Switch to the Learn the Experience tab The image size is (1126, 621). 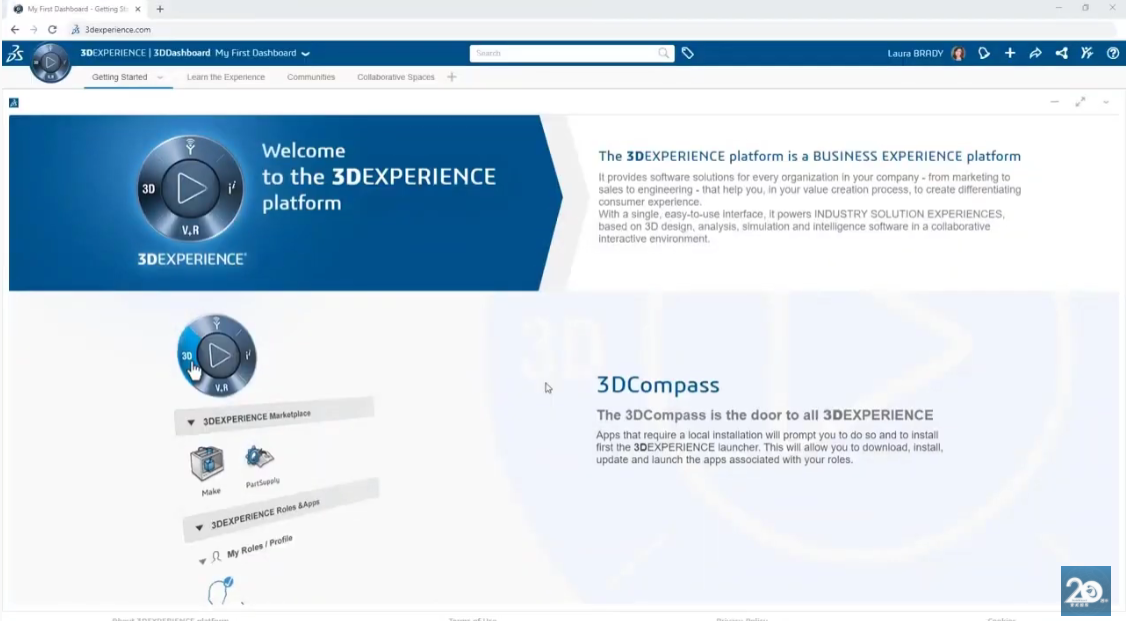(225, 77)
